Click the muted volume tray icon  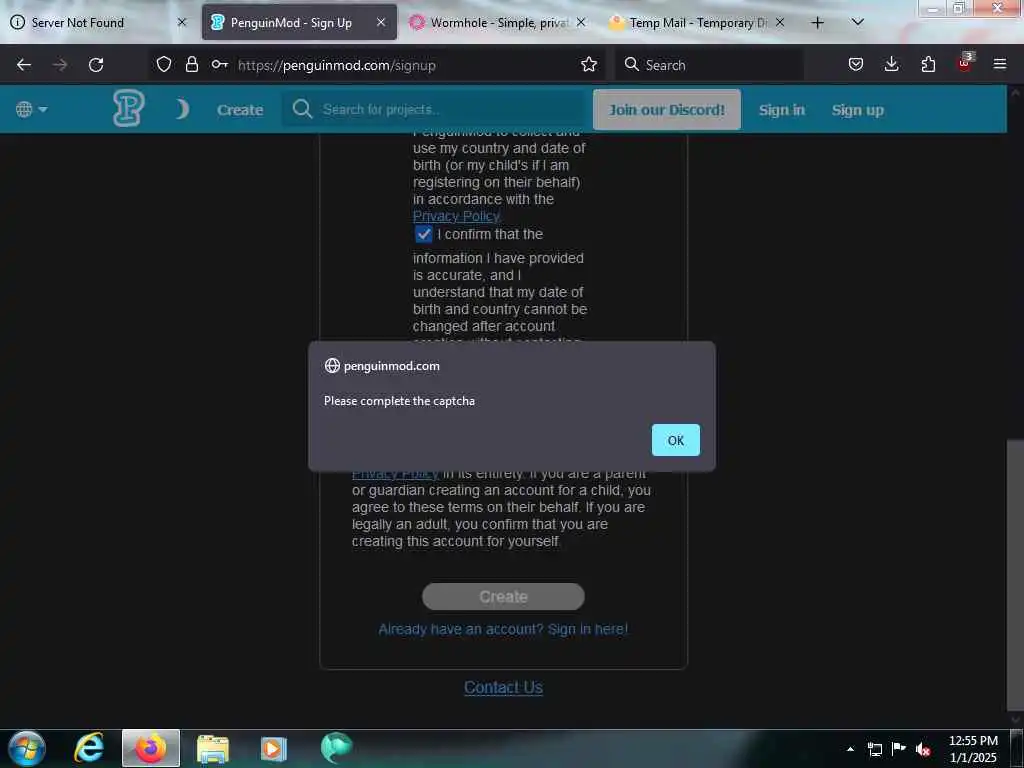point(923,749)
